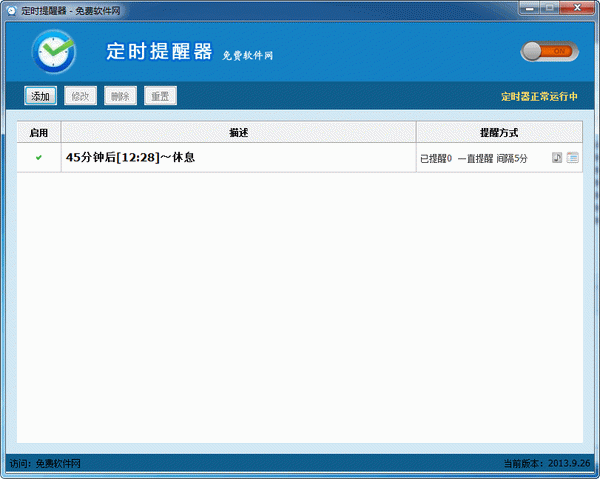Click the 已提醒0 一直提醒 间隔5分 reminder details
This screenshot has height=479, width=600.
tap(473, 159)
